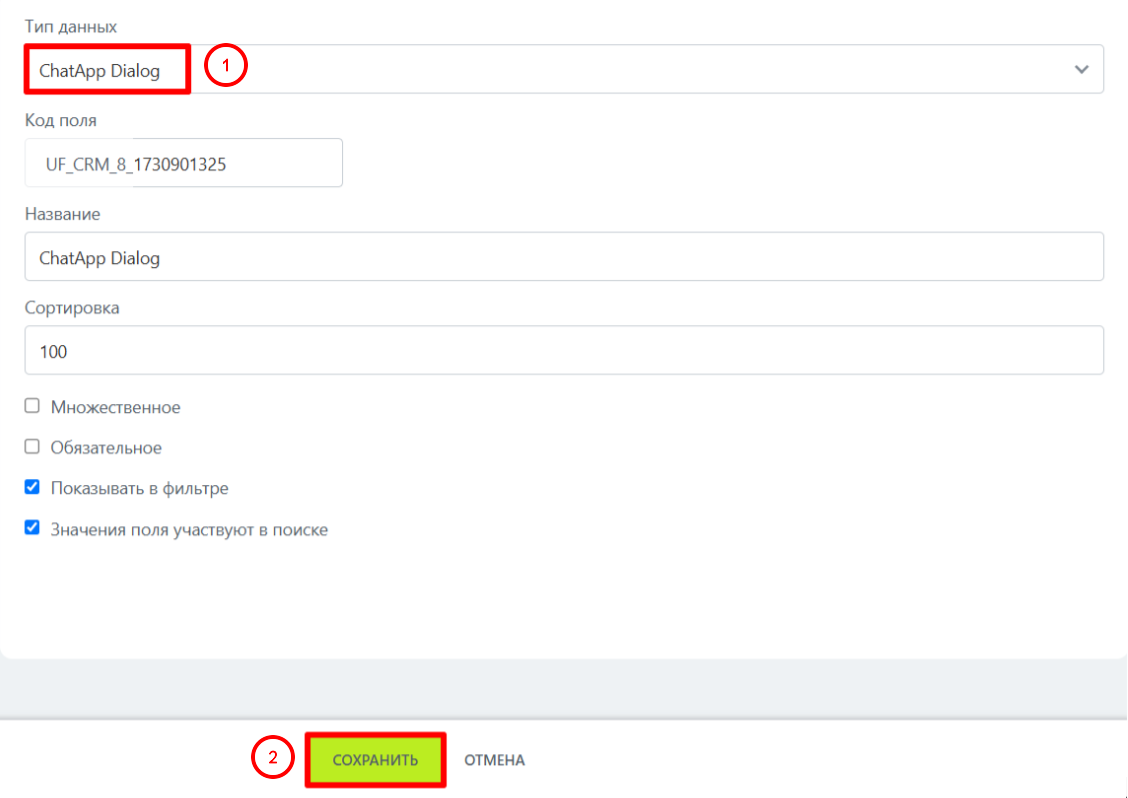The height and width of the screenshot is (798, 1128).
Task: Click the Множественное label text
Action: (x=115, y=408)
